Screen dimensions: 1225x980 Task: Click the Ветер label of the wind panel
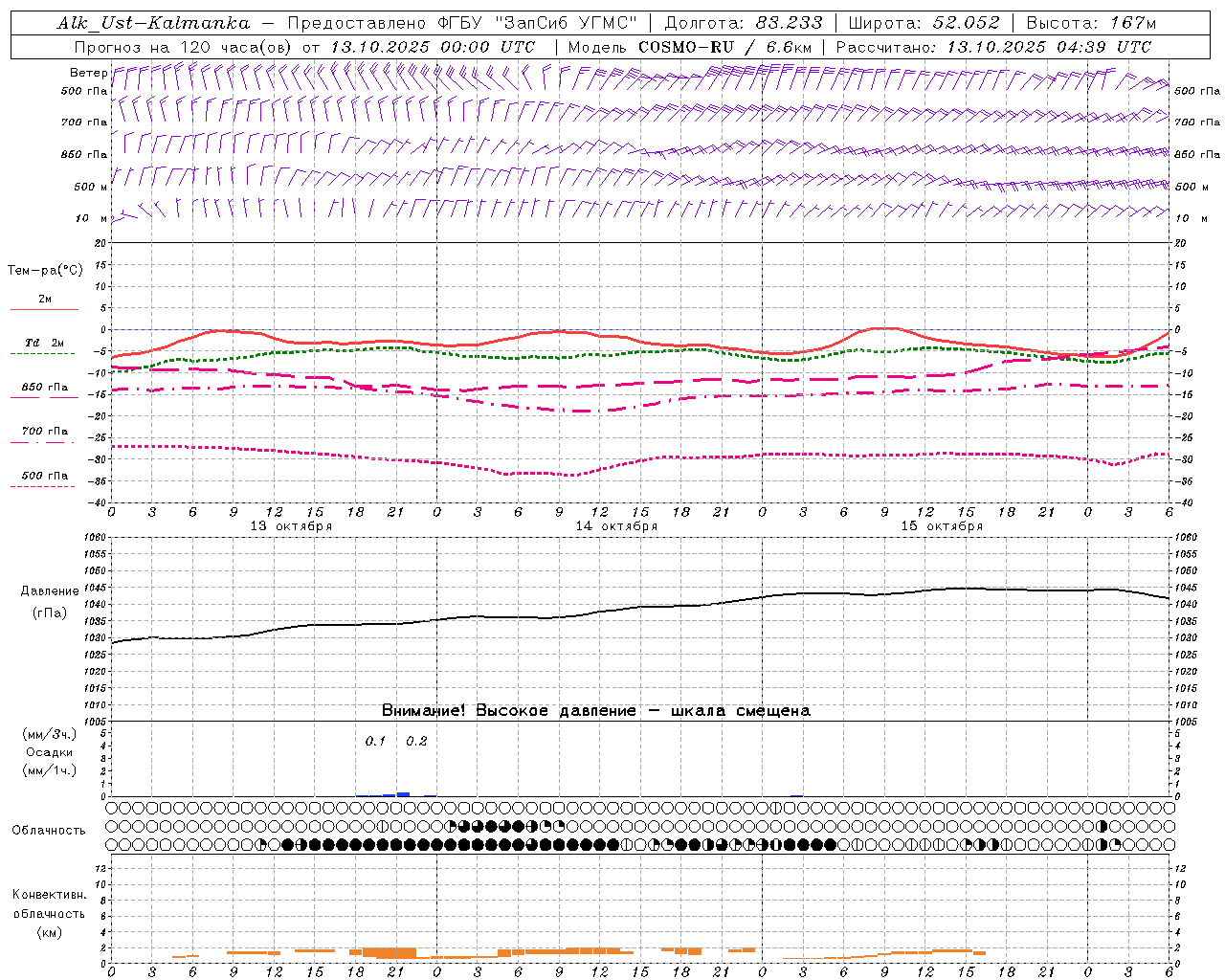pyautogui.click(x=88, y=73)
